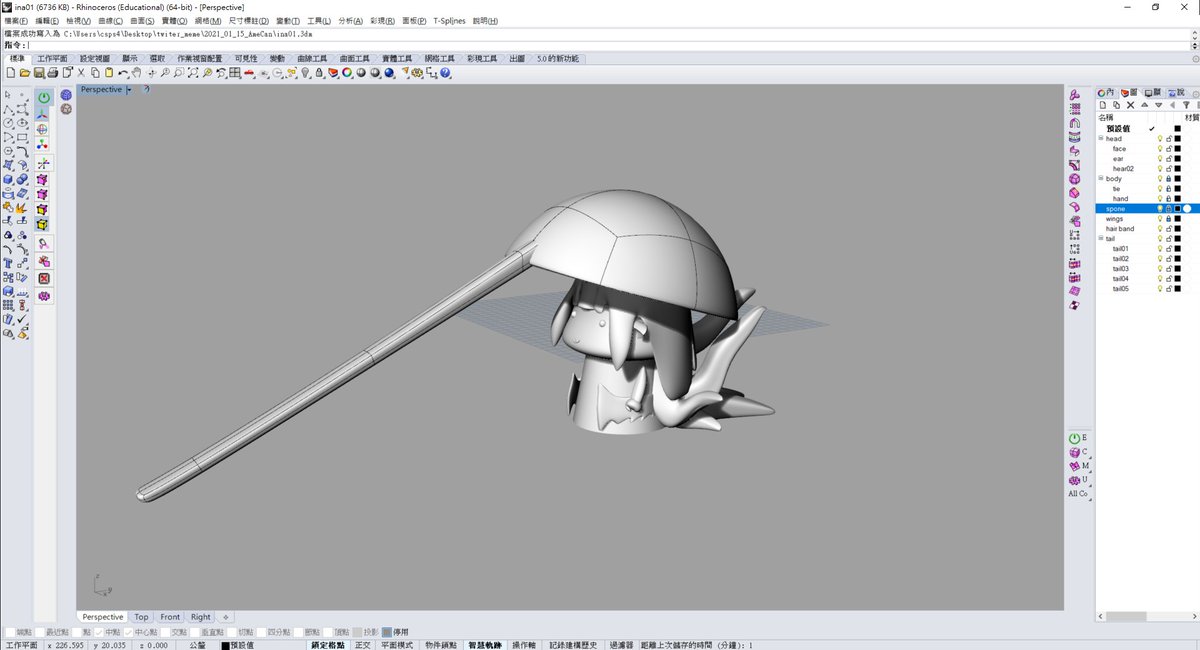Switch to the Front viewport tab
The image size is (1200, 650).
point(170,617)
